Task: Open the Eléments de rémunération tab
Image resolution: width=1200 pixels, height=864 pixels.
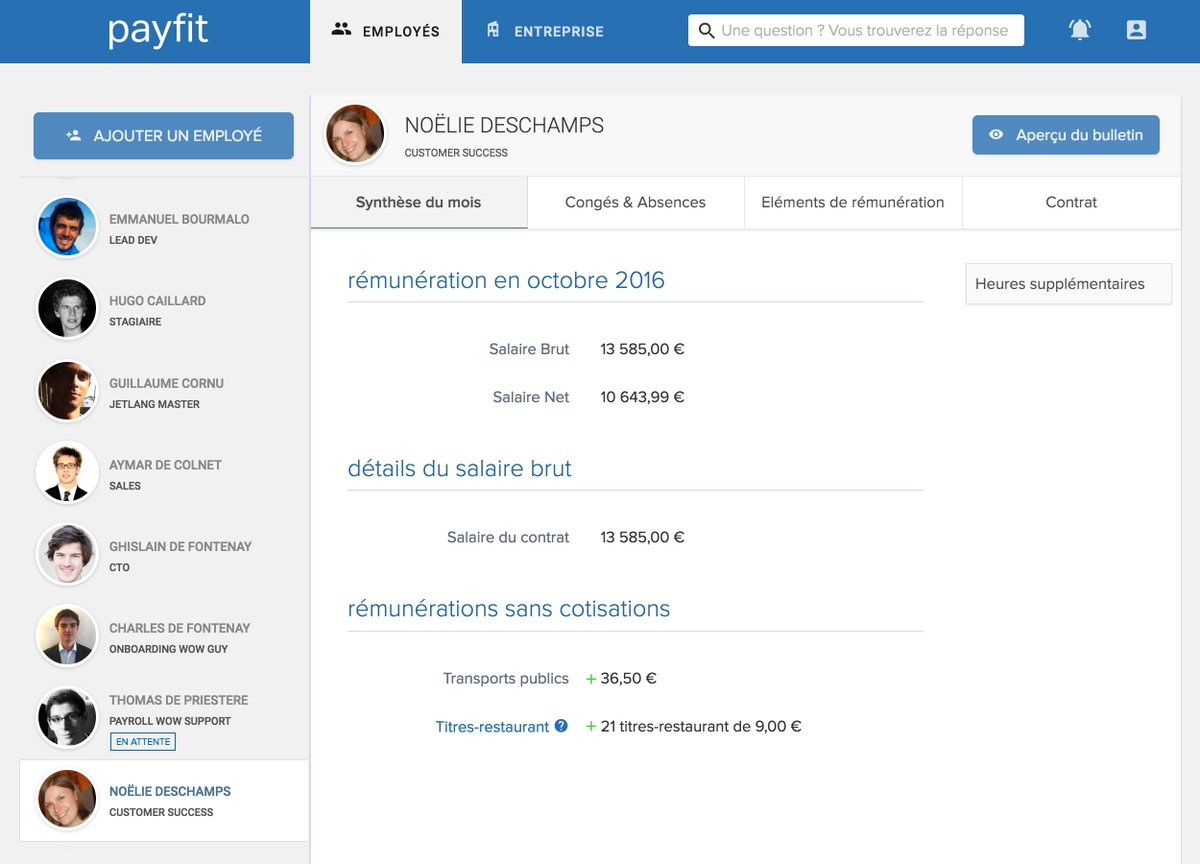Action: click(853, 202)
